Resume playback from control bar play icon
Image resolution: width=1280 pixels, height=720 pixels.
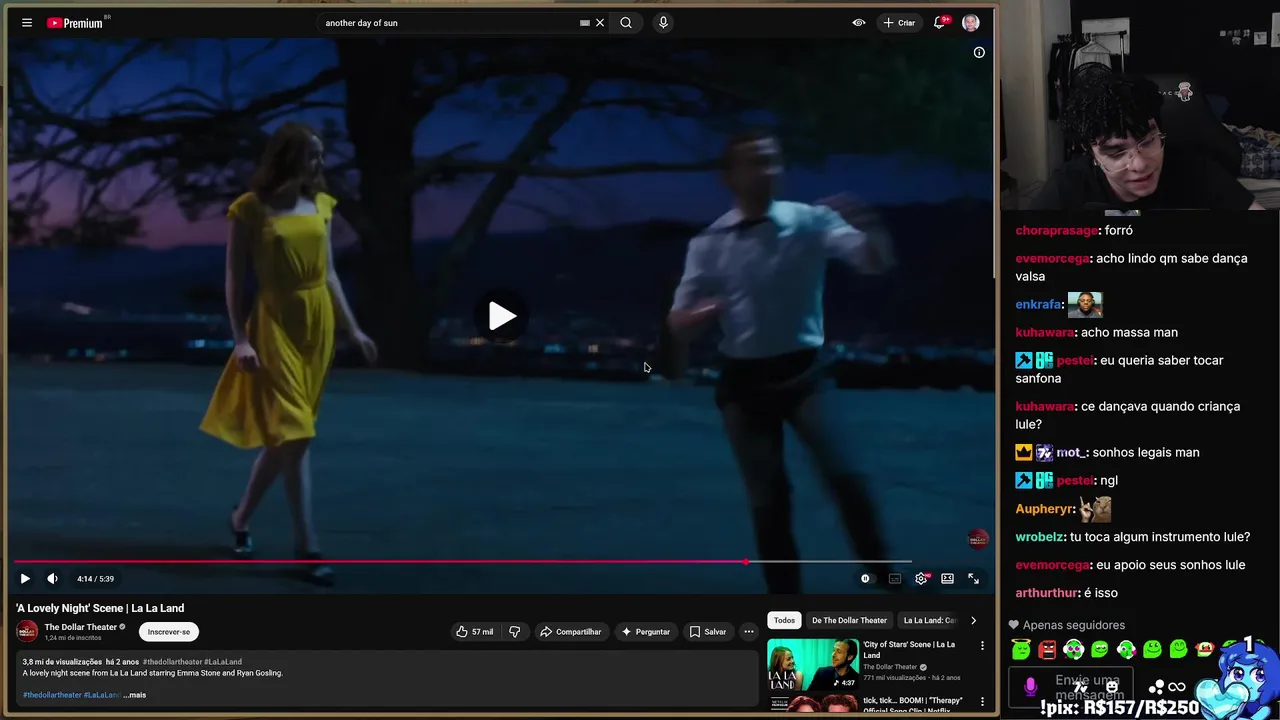tap(25, 578)
